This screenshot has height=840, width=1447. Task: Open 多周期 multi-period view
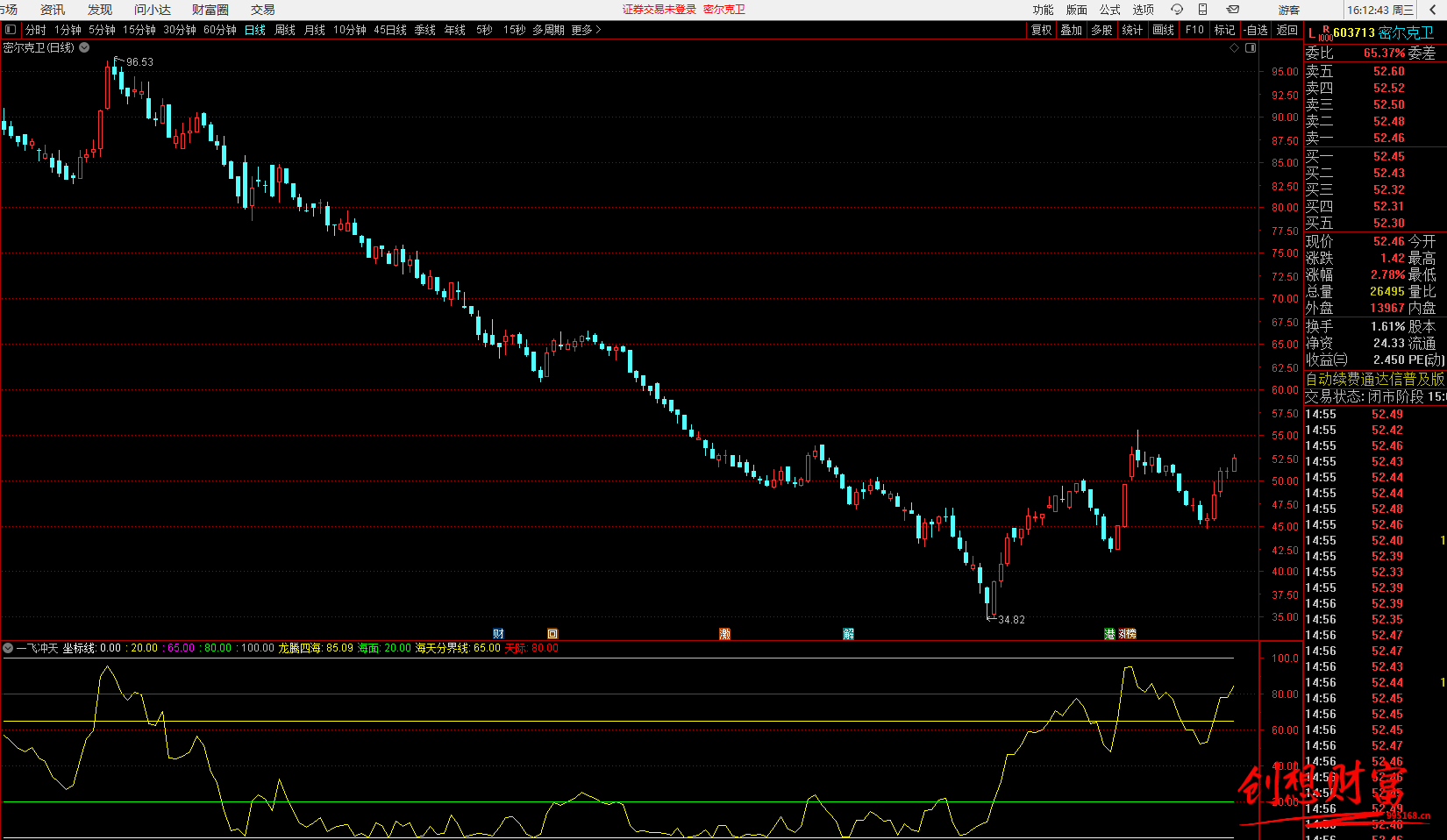tap(548, 30)
